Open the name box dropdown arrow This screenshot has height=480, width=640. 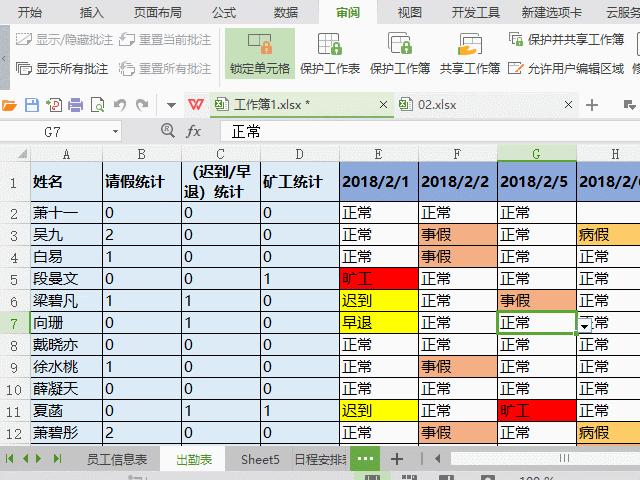(116, 131)
